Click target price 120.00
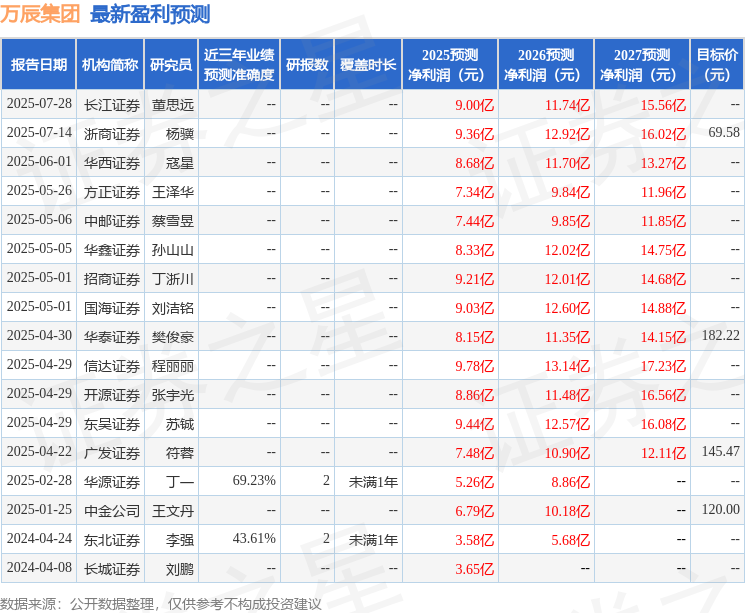 tap(721, 509)
